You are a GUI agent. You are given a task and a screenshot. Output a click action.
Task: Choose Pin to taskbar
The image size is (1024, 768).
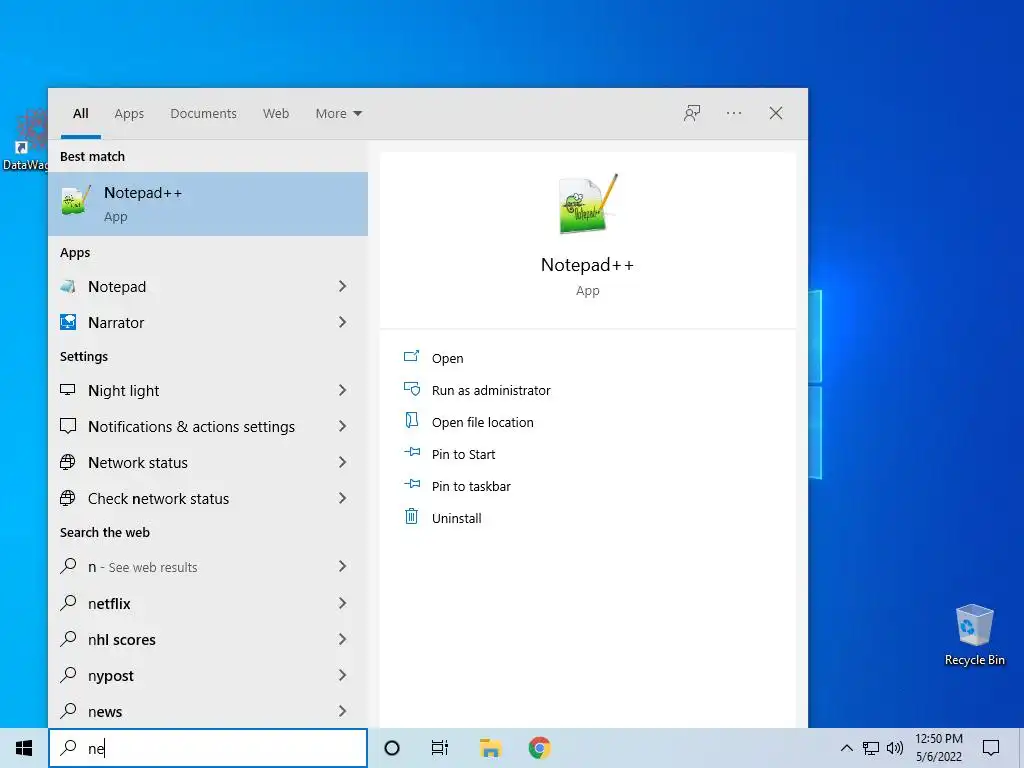471,486
